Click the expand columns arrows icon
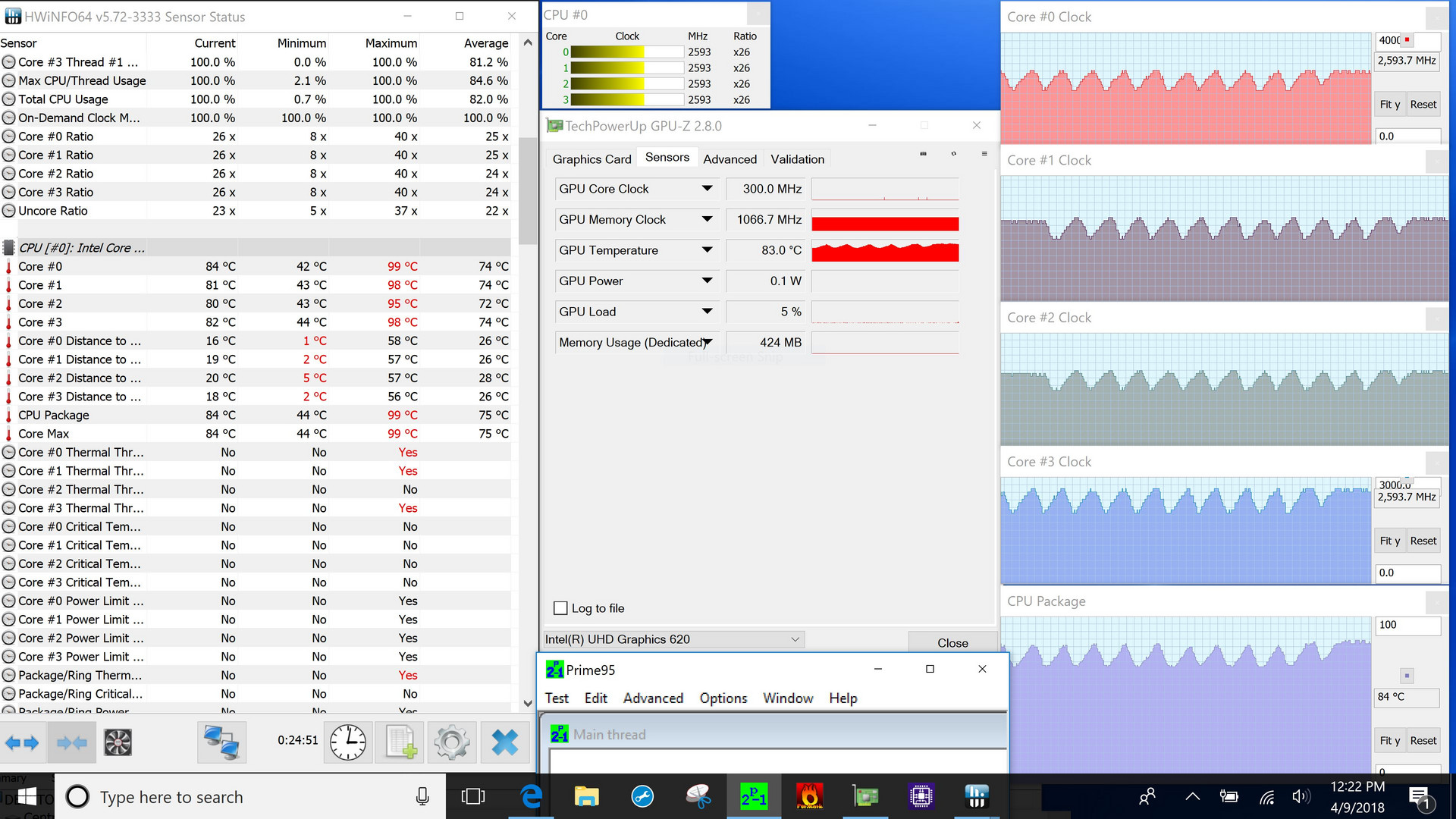1456x819 pixels. [x=22, y=742]
